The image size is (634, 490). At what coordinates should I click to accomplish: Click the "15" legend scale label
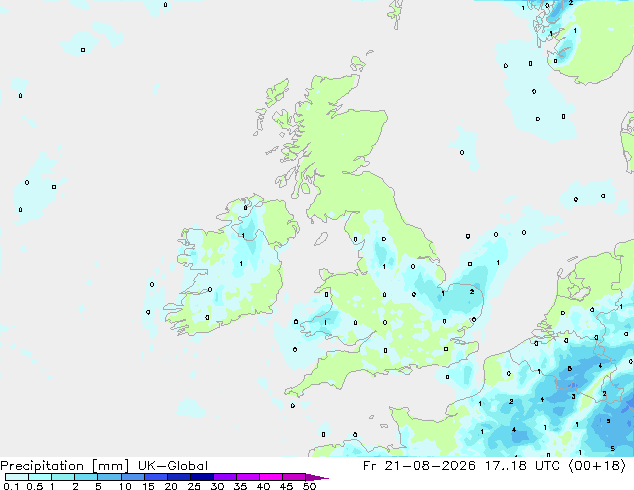tap(148, 486)
